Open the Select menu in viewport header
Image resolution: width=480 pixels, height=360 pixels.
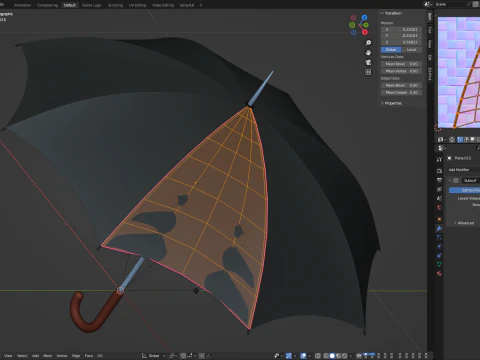click(x=22, y=356)
